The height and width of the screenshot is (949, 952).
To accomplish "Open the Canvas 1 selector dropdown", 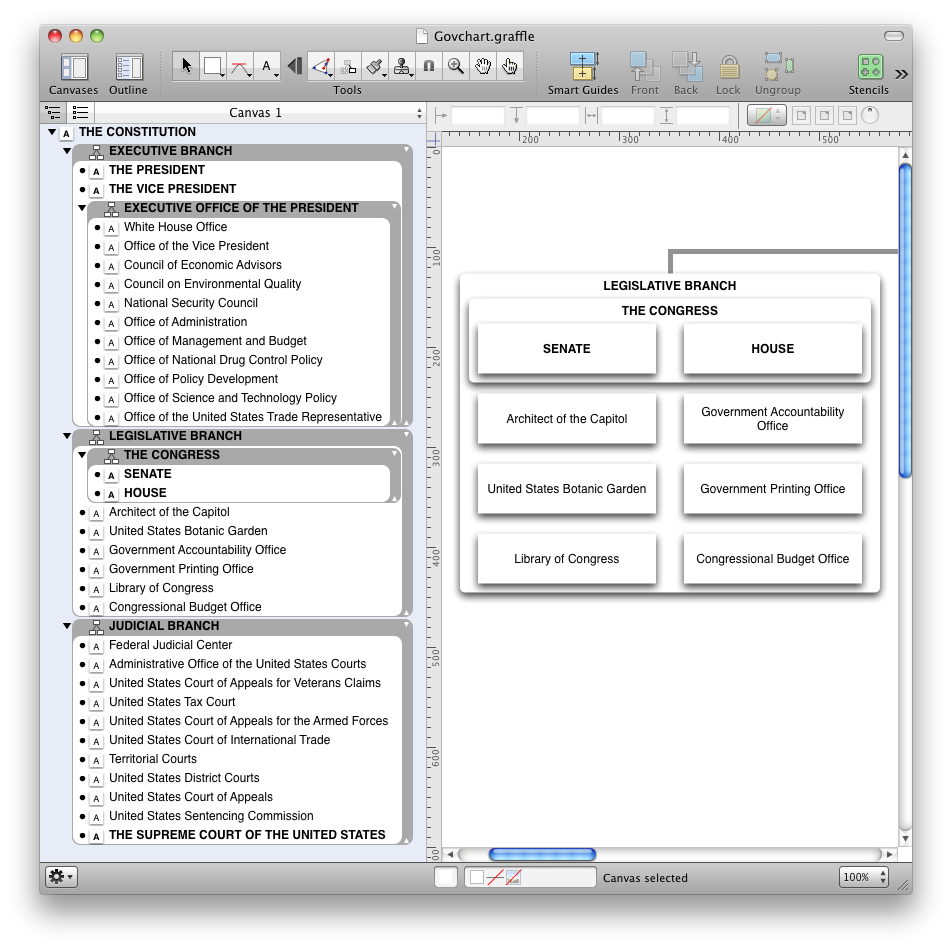I will click(x=257, y=113).
